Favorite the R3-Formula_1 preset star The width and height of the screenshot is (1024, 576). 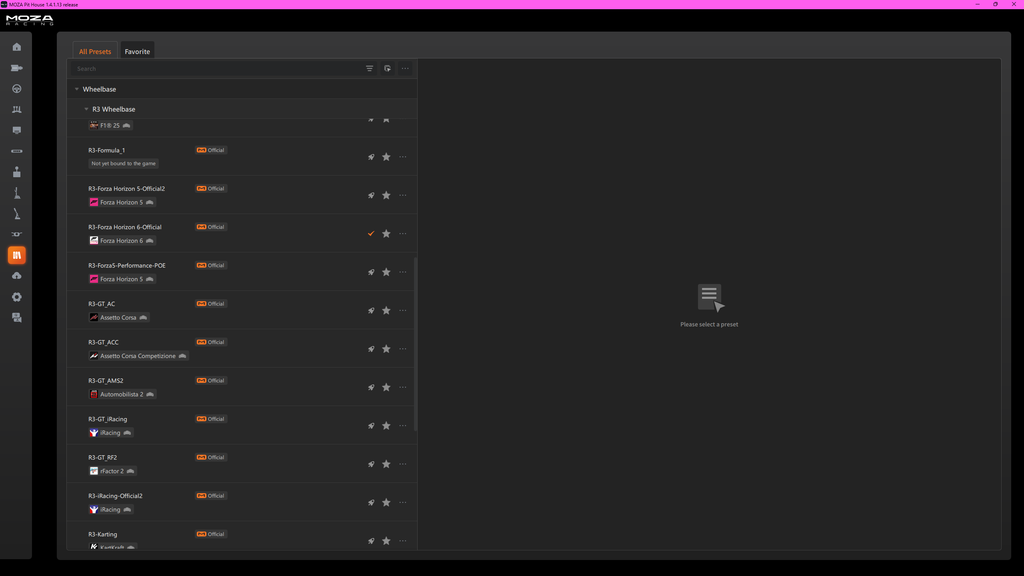pos(386,157)
